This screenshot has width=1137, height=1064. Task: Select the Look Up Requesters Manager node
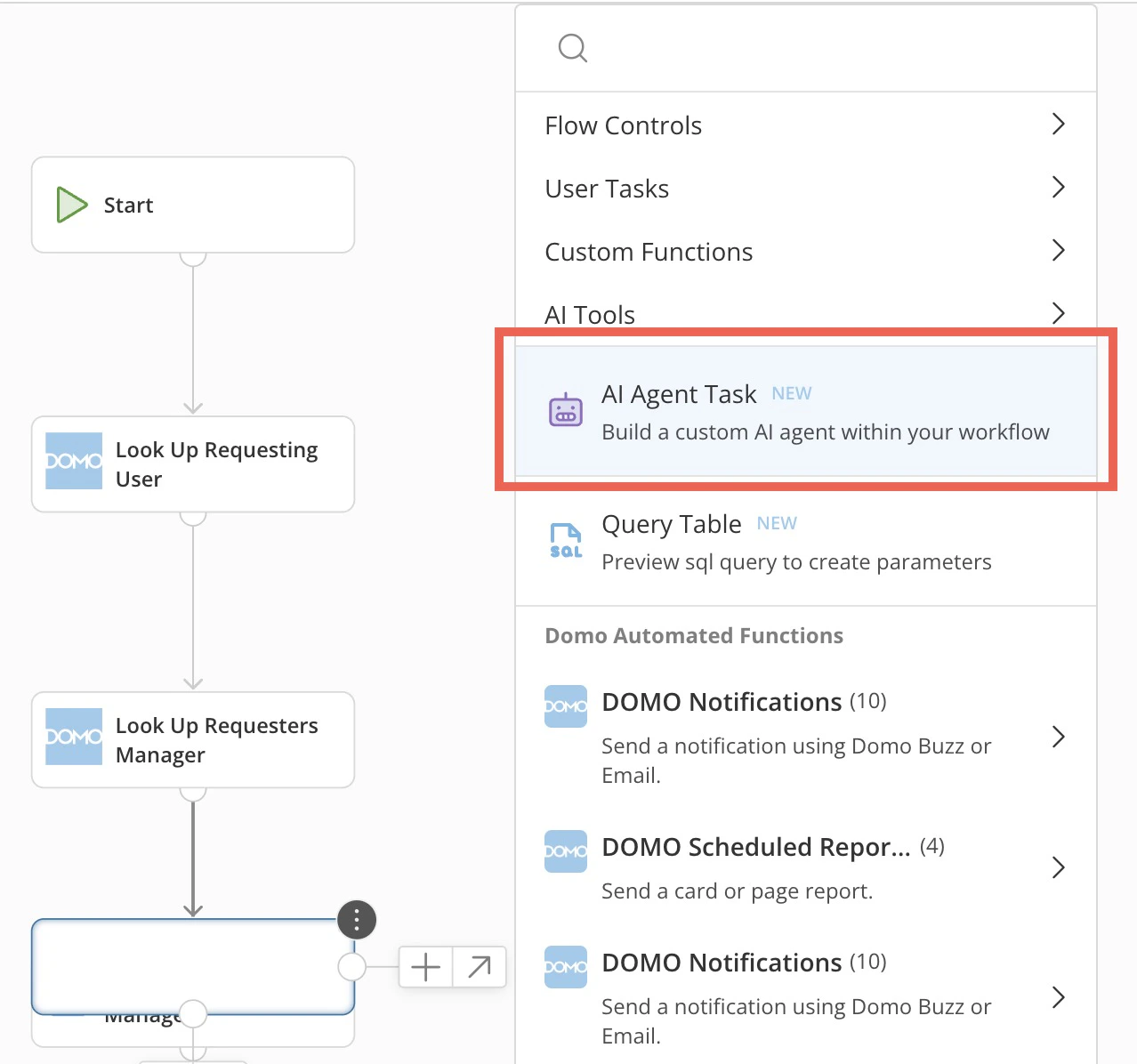point(193,739)
